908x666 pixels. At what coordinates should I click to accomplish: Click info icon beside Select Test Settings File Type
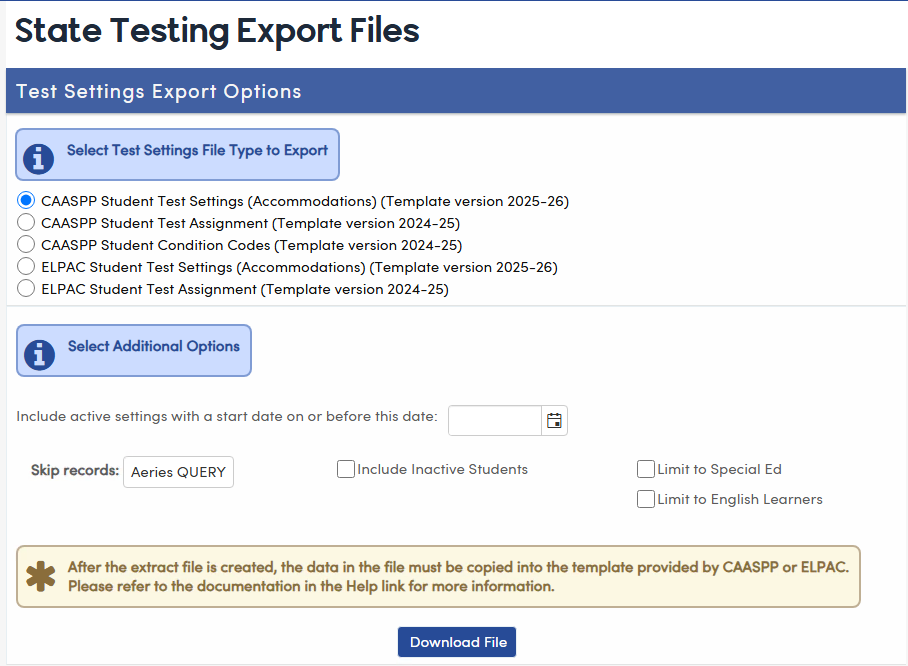point(39,159)
